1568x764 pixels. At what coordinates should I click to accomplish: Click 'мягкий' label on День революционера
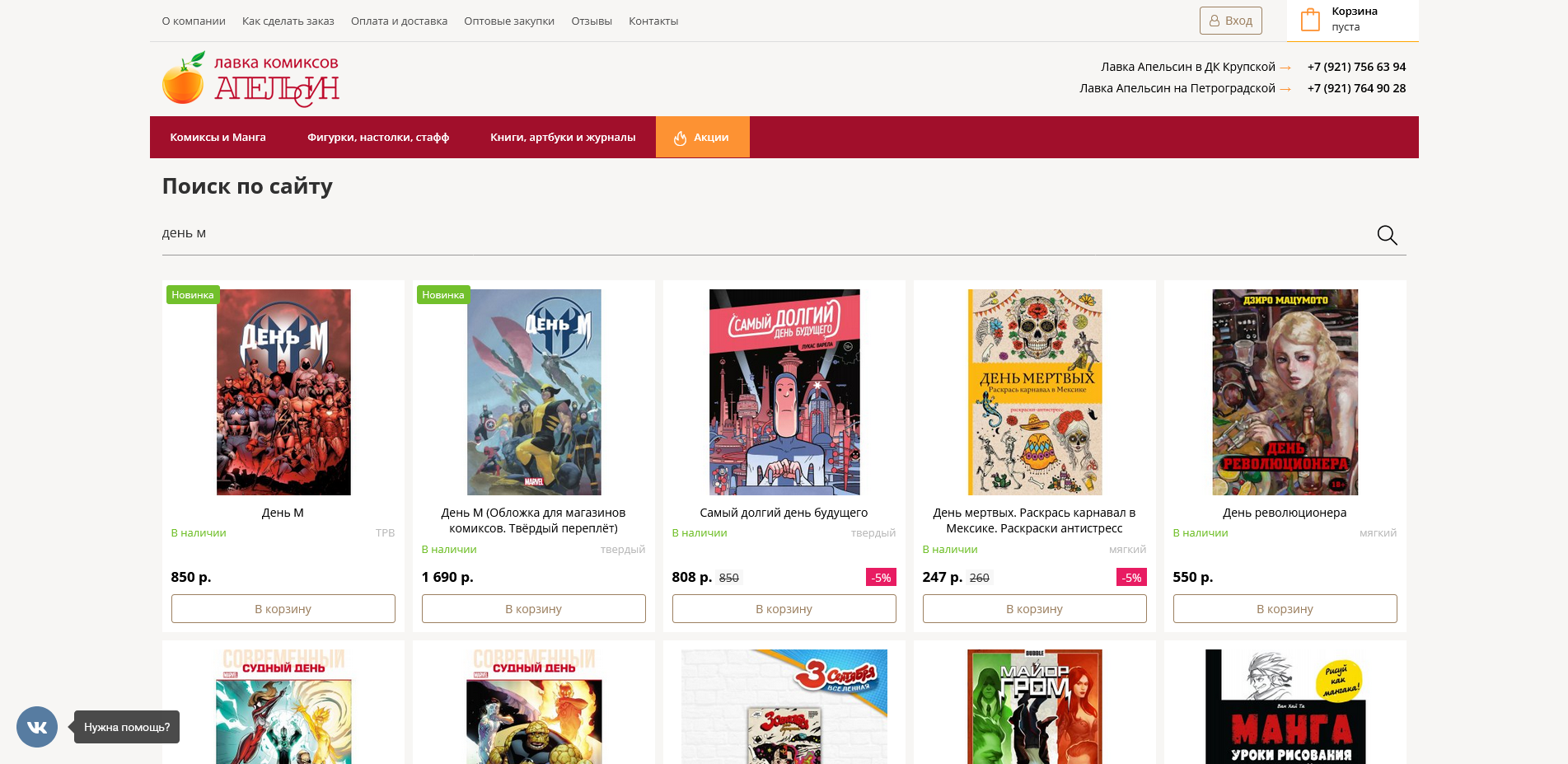1378,533
